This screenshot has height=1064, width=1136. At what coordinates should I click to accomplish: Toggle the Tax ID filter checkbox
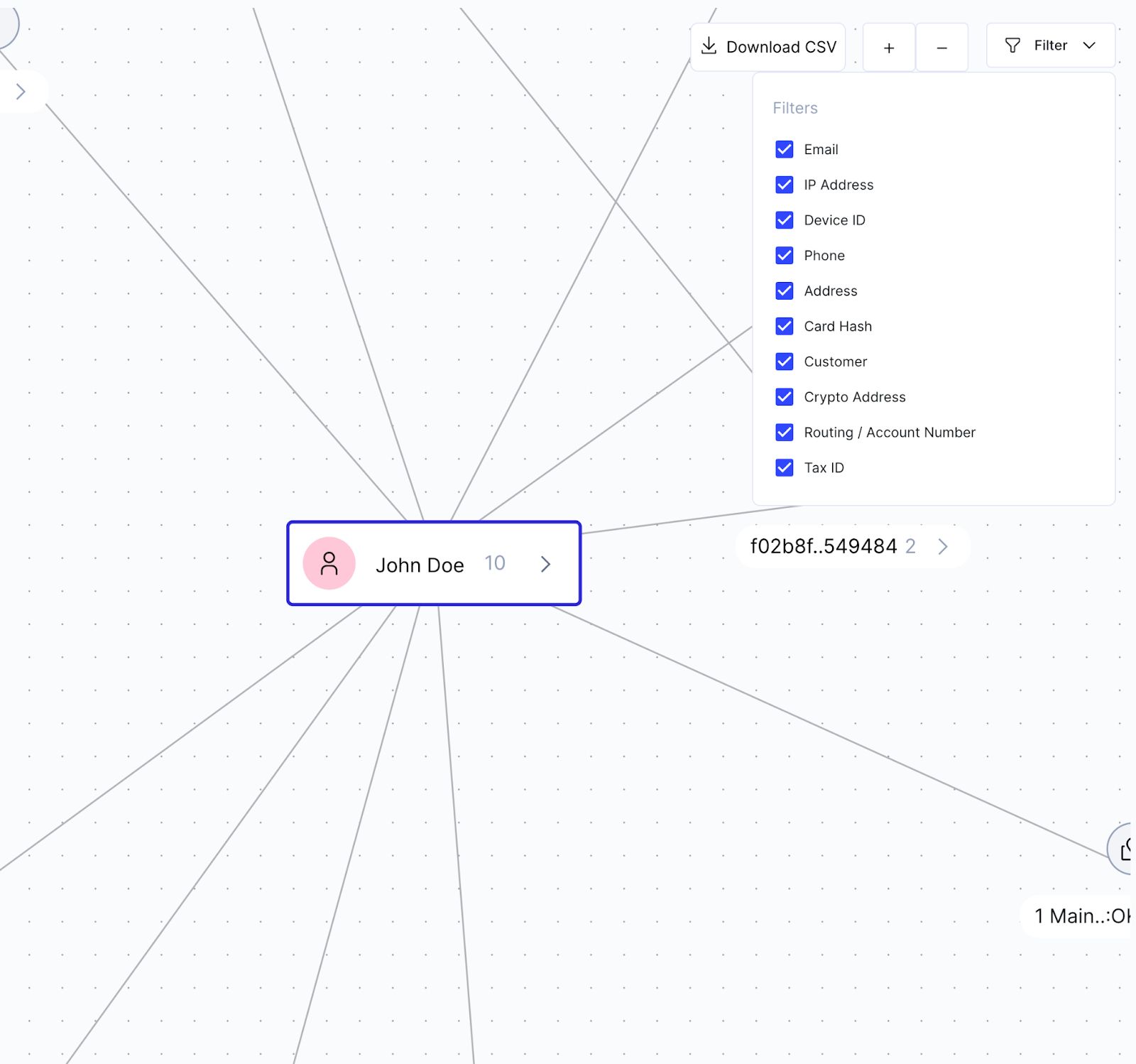coord(785,467)
